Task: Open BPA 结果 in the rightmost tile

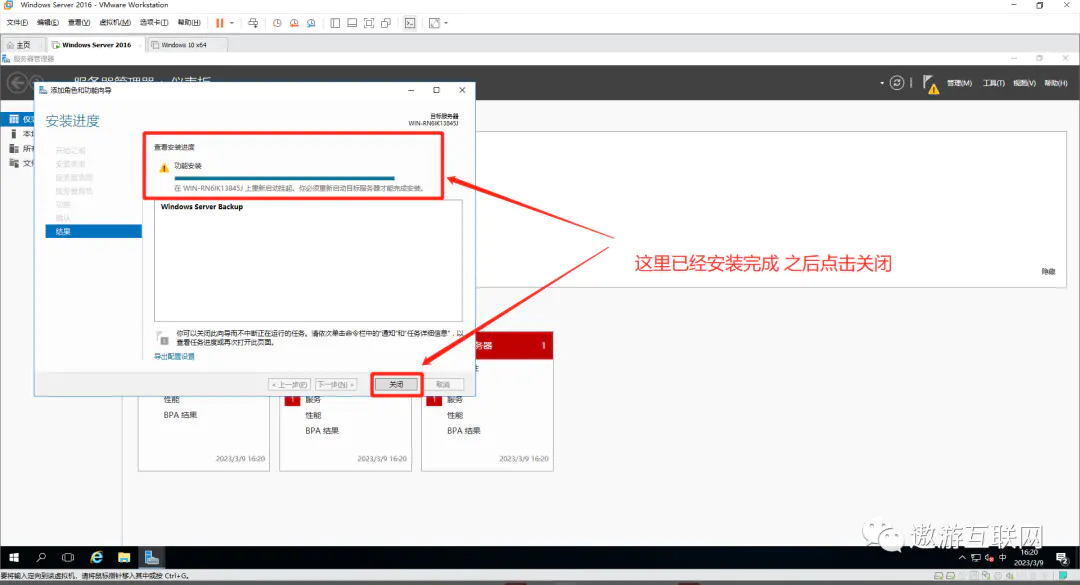Action: pos(464,431)
